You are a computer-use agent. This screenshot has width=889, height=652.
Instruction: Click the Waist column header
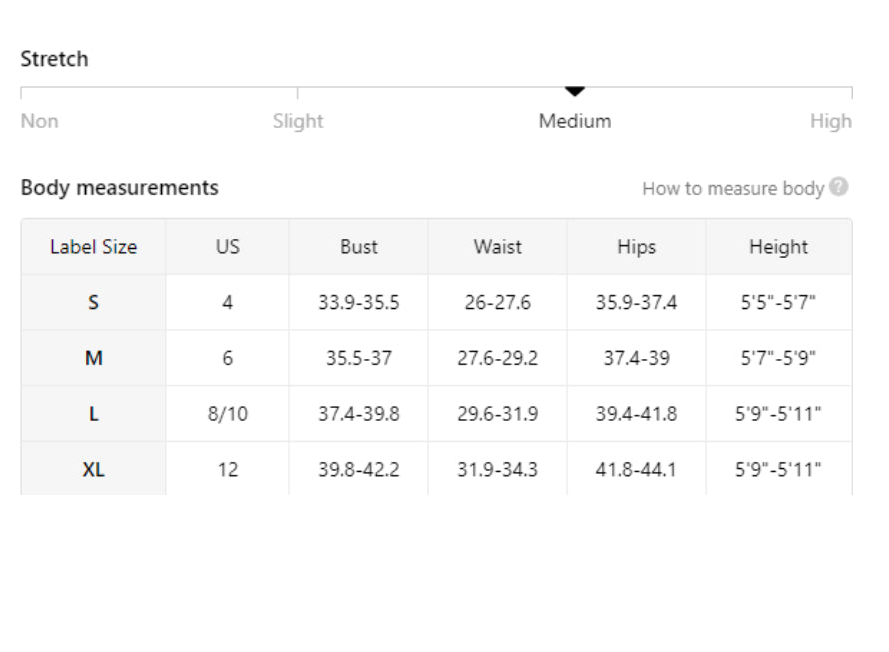coord(497,247)
